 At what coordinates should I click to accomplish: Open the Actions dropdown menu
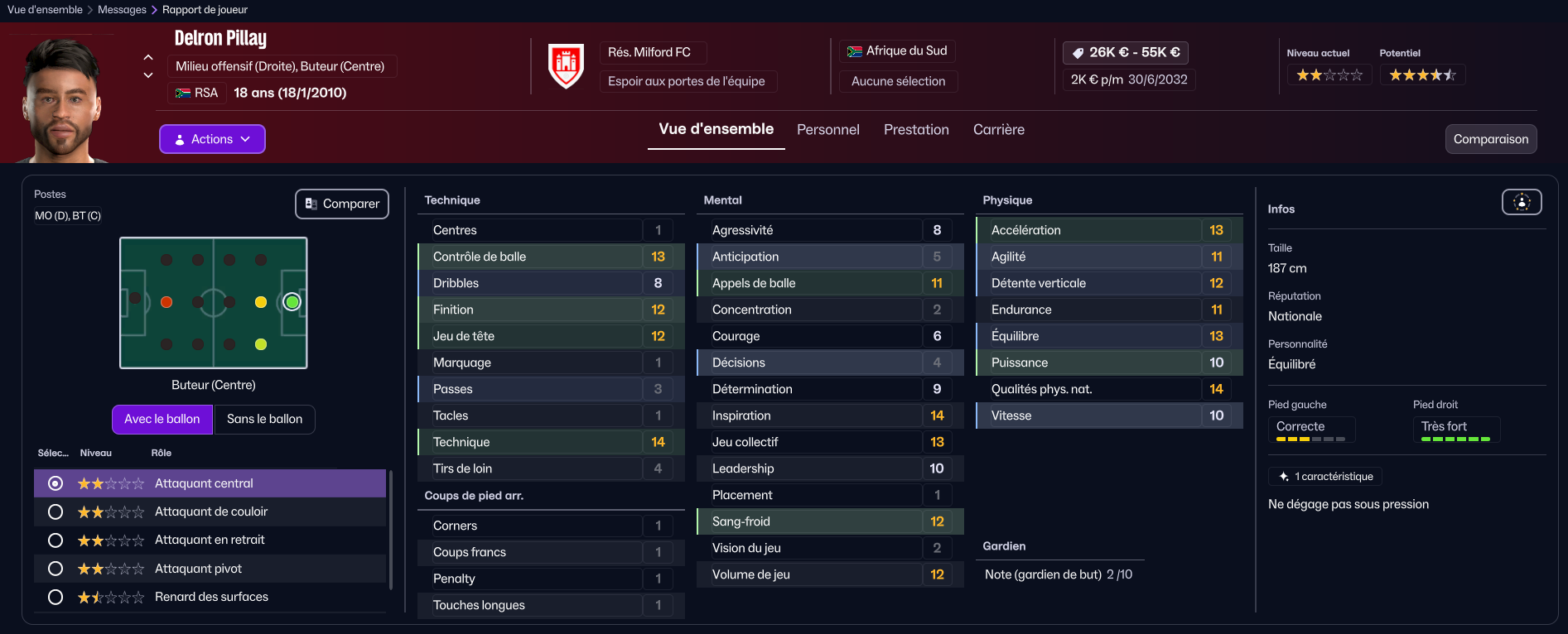pos(212,139)
